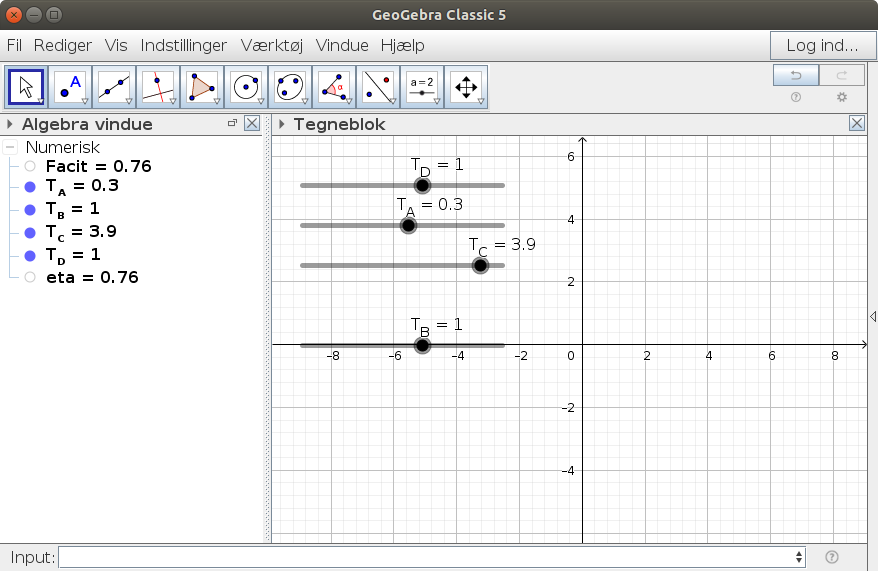Open the Vindue menu
Image resolution: width=878 pixels, height=571 pixels.
[x=342, y=45]
